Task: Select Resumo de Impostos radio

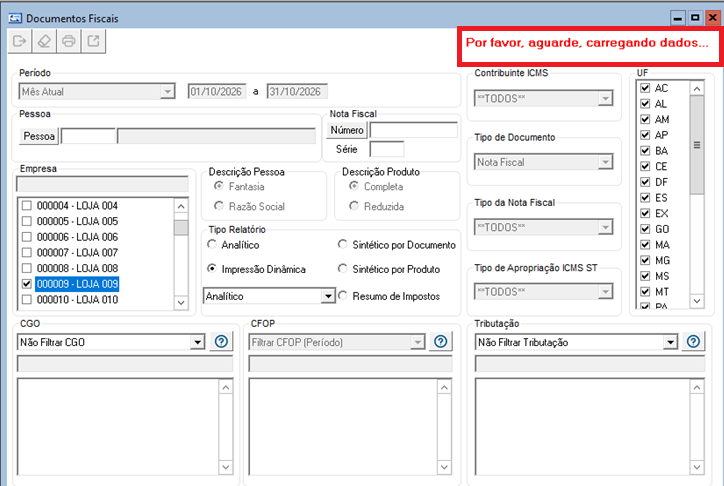Action: [342, 295]
